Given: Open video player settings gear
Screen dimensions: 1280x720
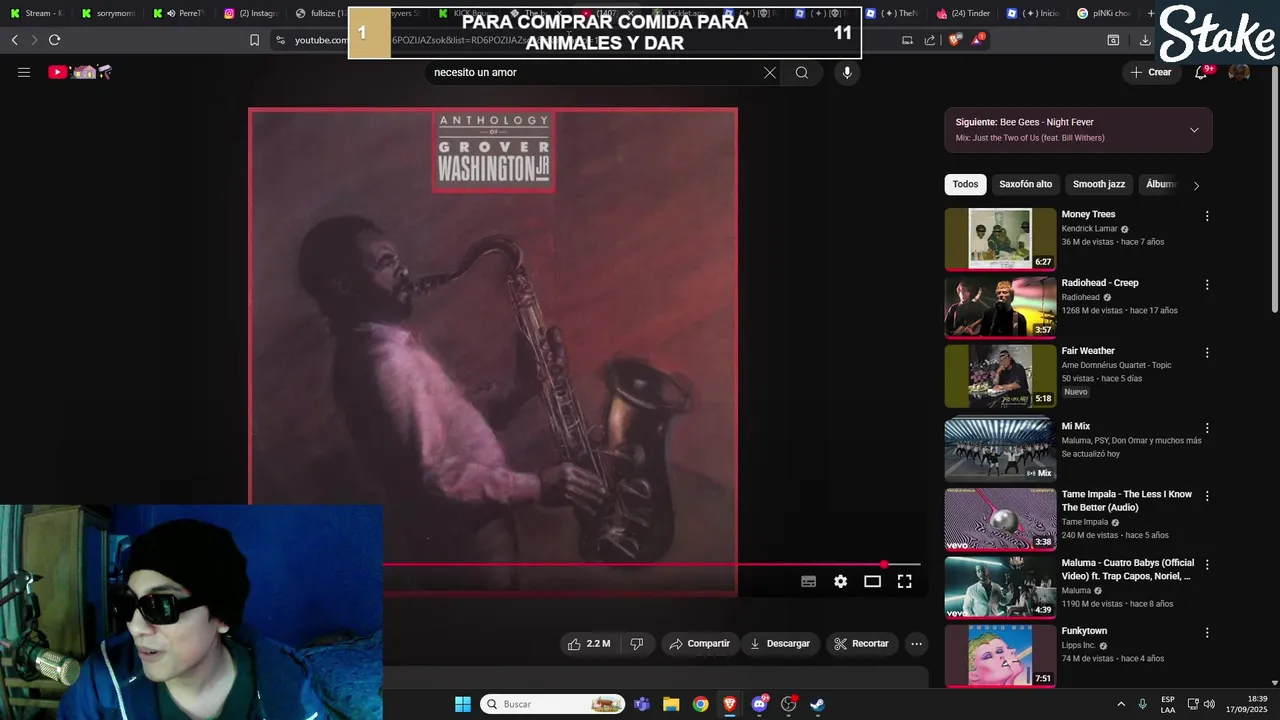Looking at the screenshot, I should point(841,581).
